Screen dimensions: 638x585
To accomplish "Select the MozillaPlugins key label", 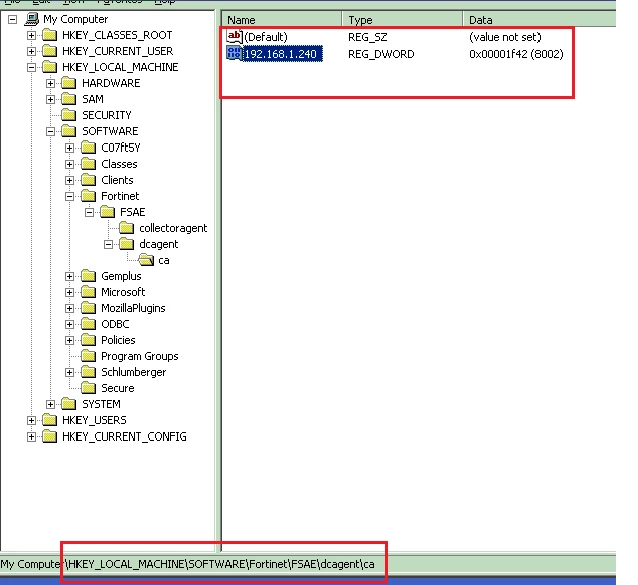I will point(133,308).
